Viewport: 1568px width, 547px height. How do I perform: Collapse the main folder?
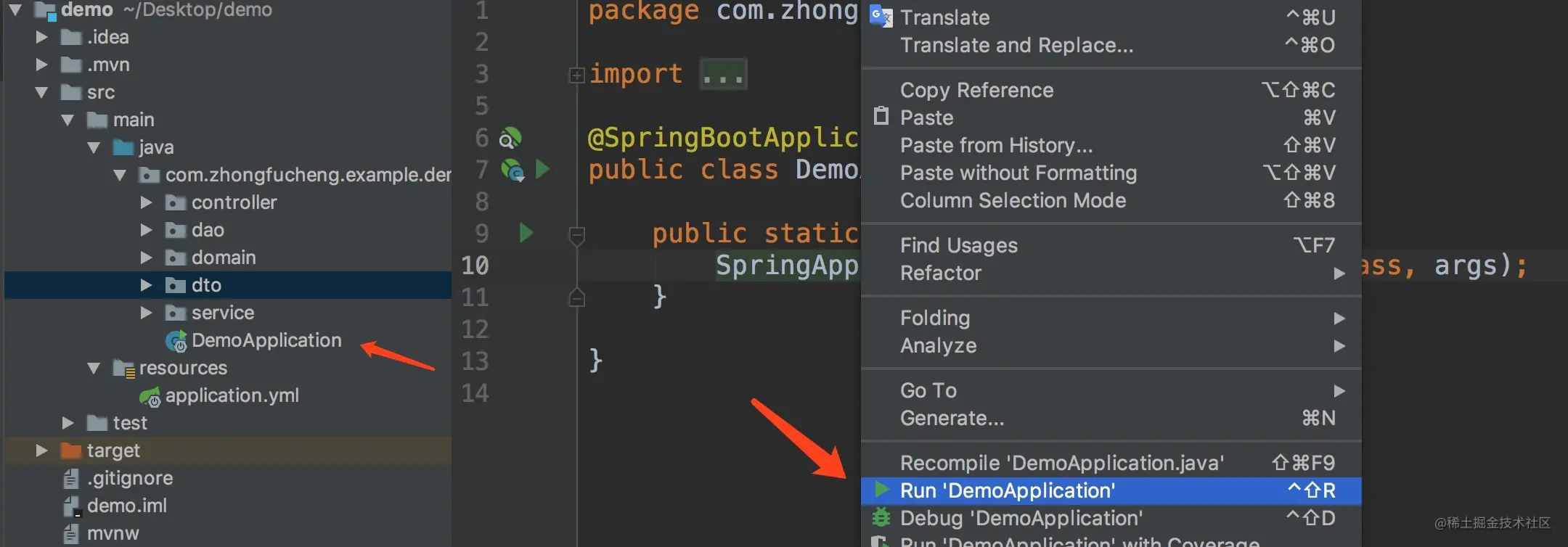click(68, 120)
